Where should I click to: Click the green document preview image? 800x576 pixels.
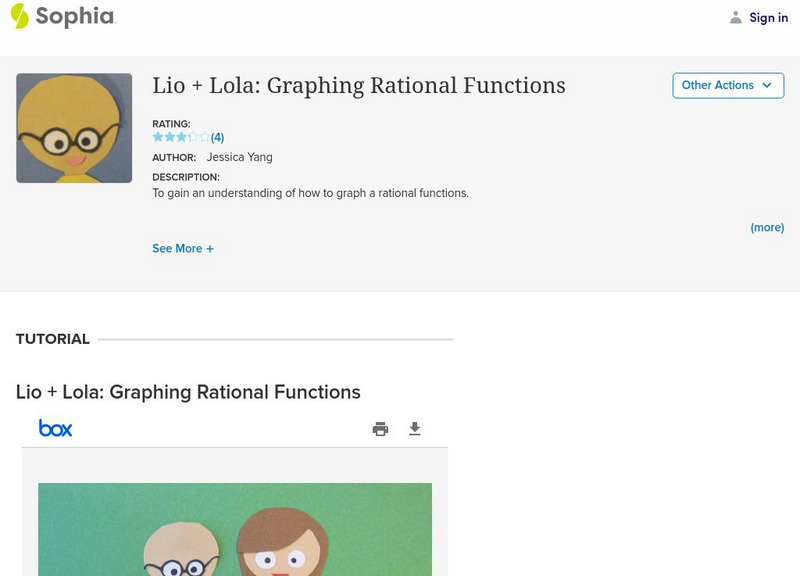235,529
